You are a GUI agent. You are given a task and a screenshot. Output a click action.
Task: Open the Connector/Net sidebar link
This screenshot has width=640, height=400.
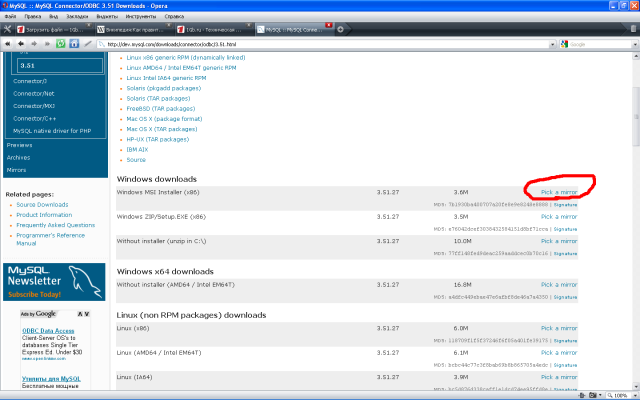[34, 92]
